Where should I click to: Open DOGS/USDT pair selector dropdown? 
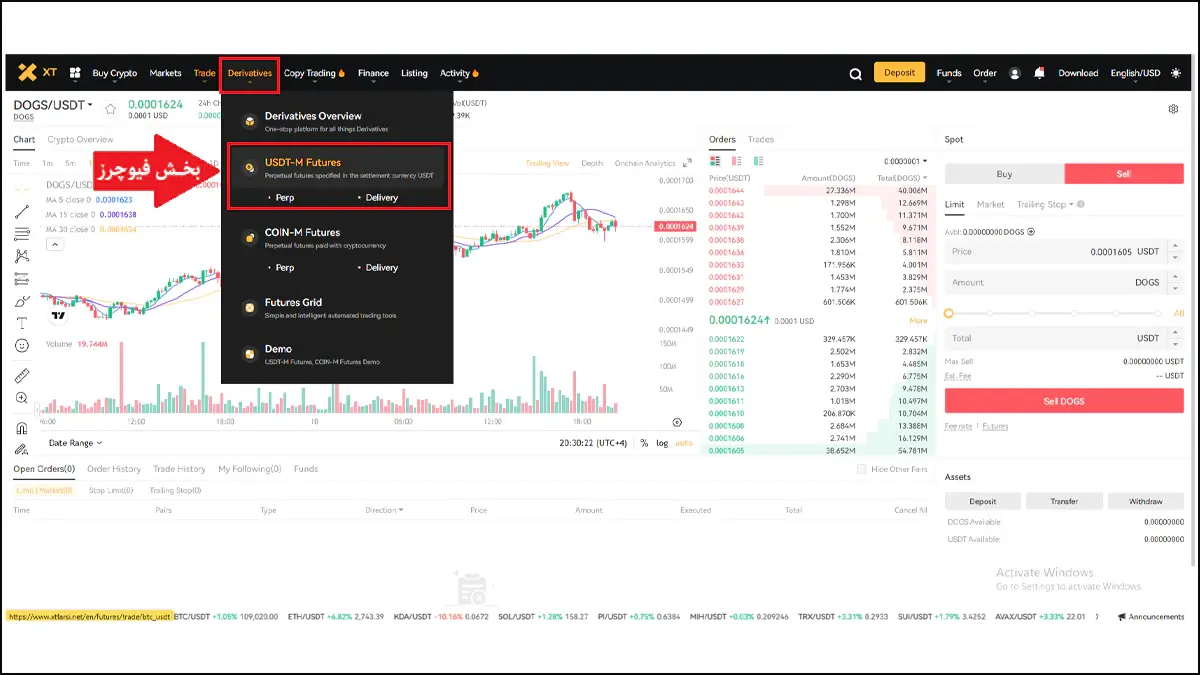click(53, 105)
